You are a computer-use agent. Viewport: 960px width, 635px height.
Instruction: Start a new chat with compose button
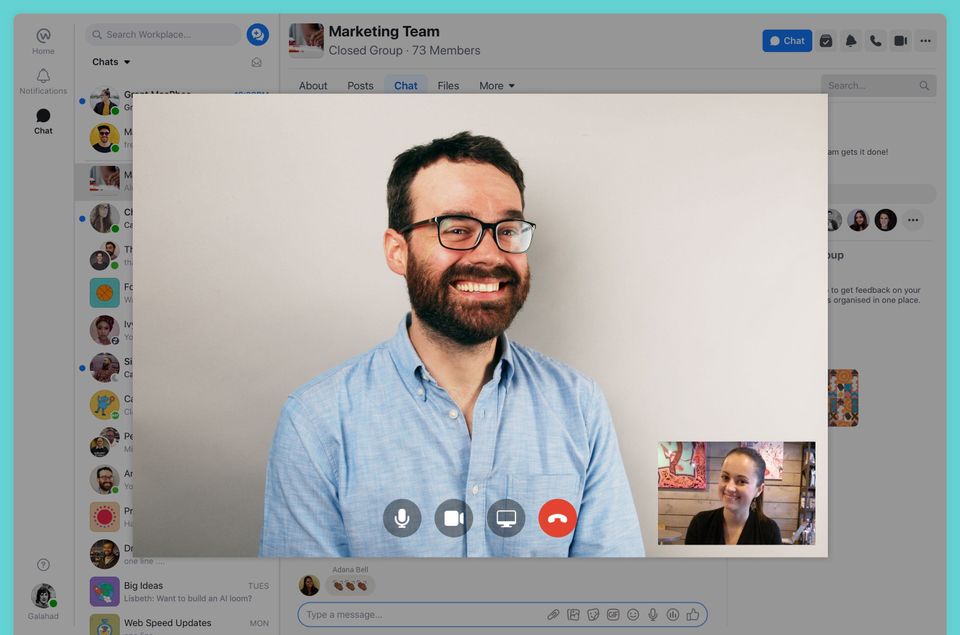click(258, 34)
